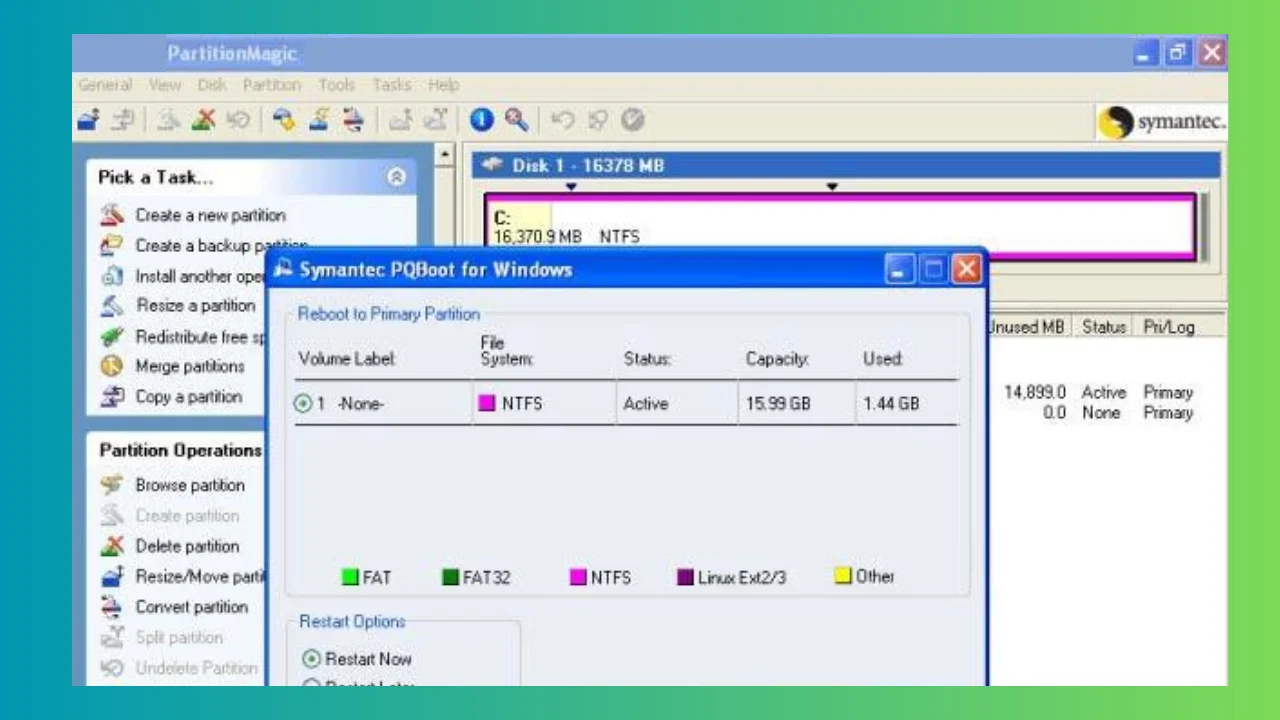Click the yellow-tag partition toolbar icon
This screenshot has height=720, width=1280.
click(285, 121)
